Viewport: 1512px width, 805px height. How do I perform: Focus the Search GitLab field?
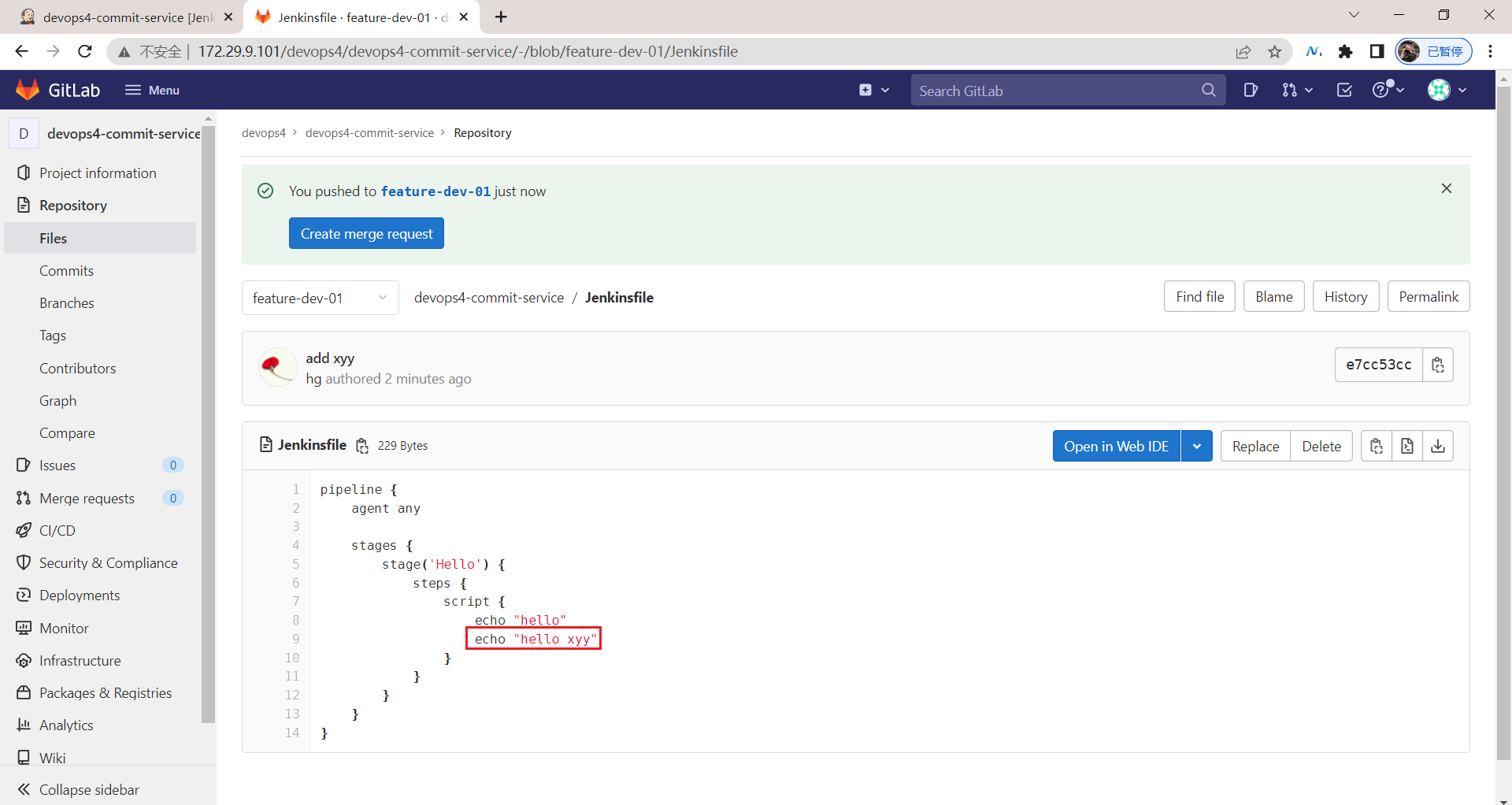[1067, 91]
